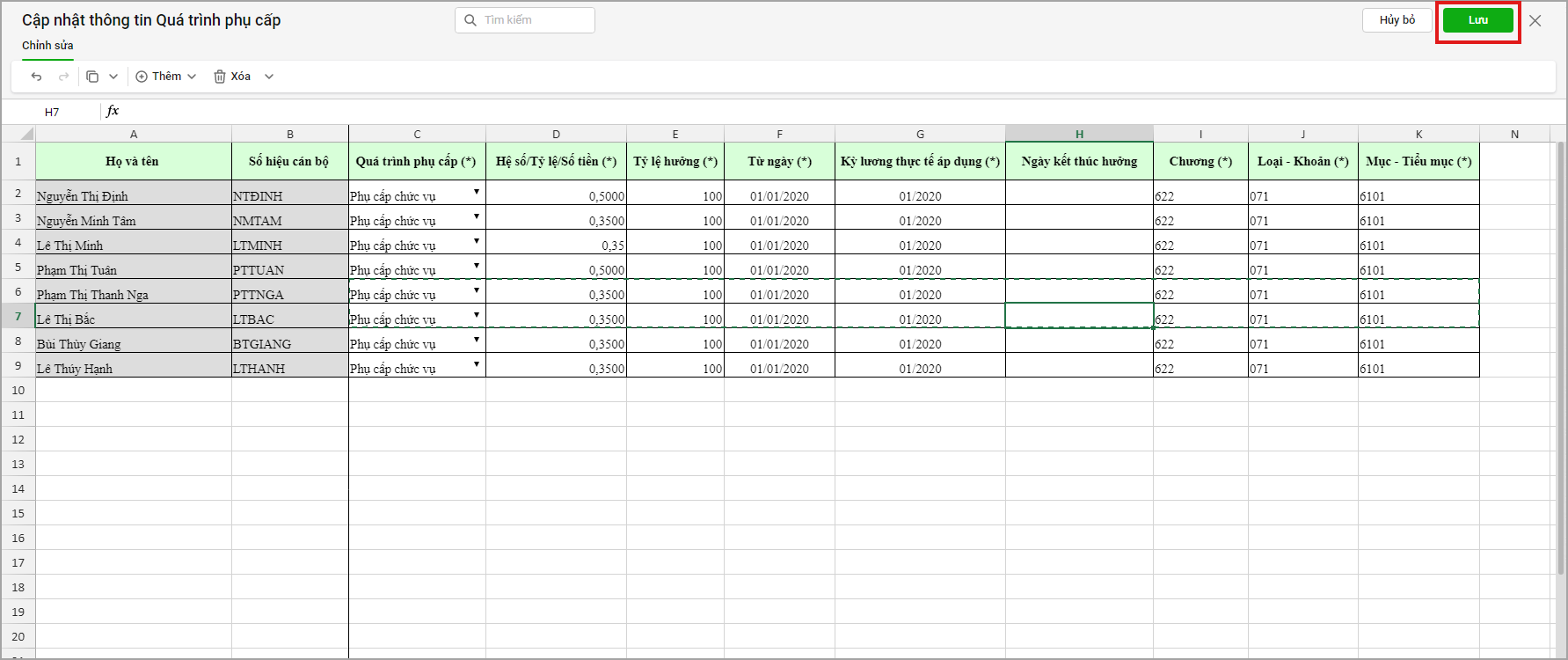The image size is (1568, 660).
Task: Select column H header
Action: pos(1079,134)
